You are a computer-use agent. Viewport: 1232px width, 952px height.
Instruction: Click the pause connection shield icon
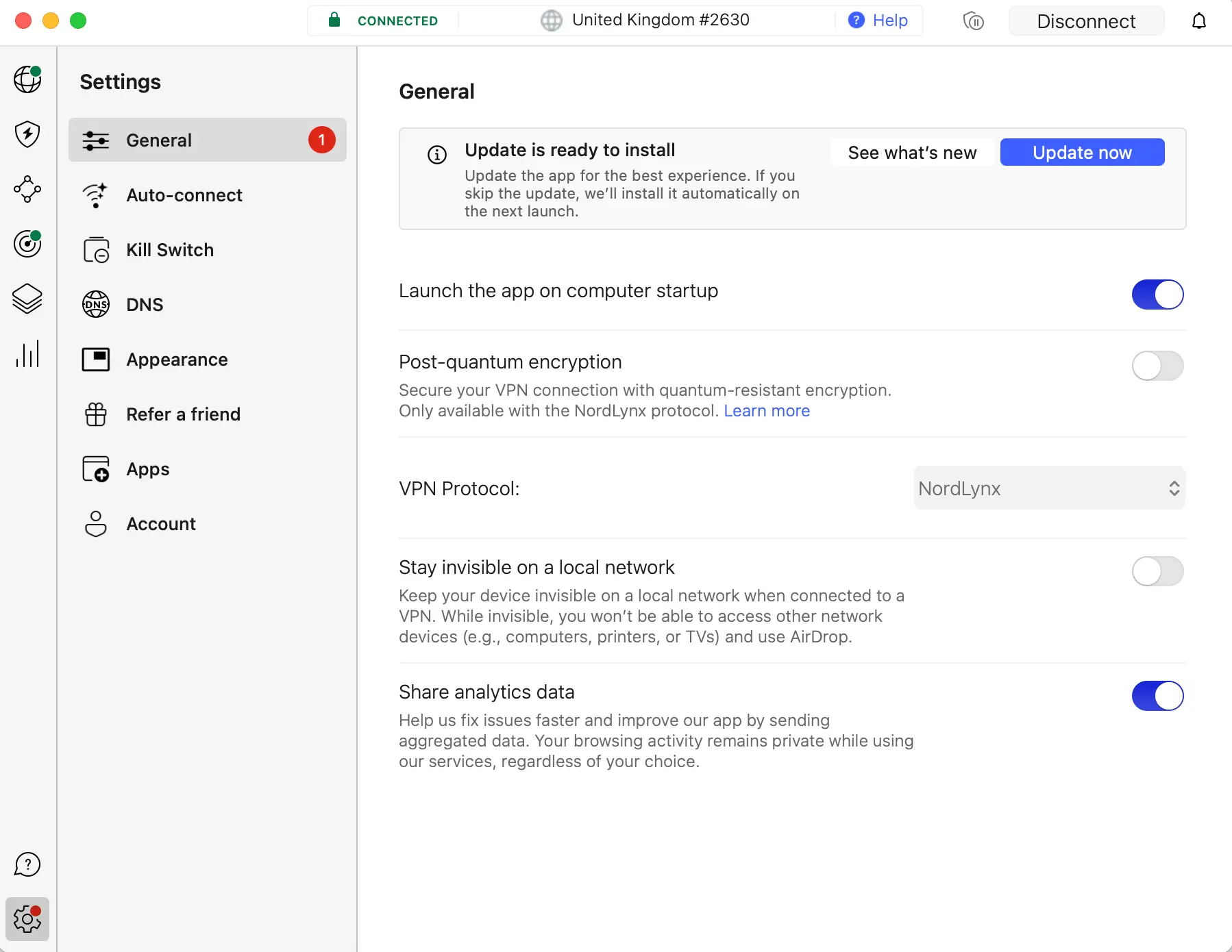coord(974,21)
